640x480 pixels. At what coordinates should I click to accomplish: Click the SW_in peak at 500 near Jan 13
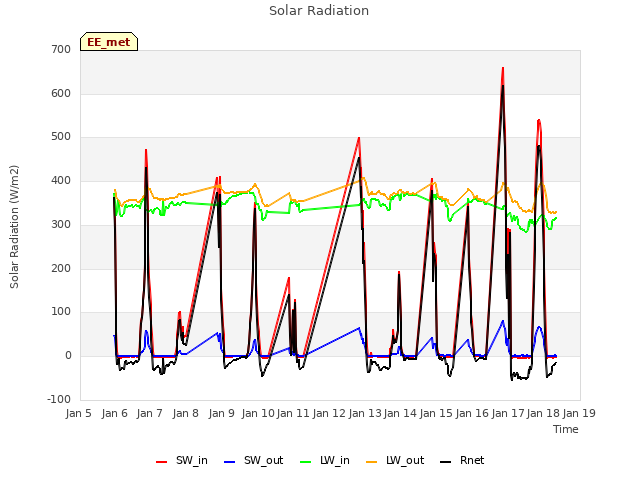(x=359, y=138)
